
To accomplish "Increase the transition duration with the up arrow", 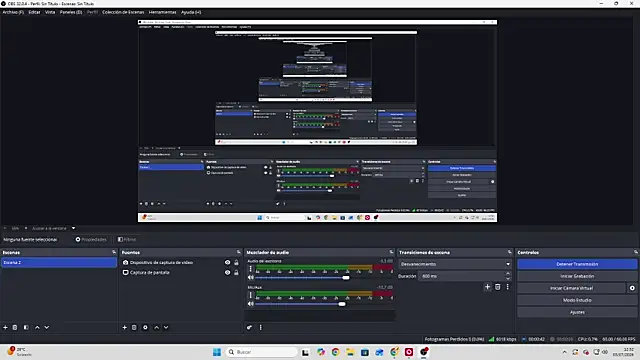I will [x=508, y=273].
